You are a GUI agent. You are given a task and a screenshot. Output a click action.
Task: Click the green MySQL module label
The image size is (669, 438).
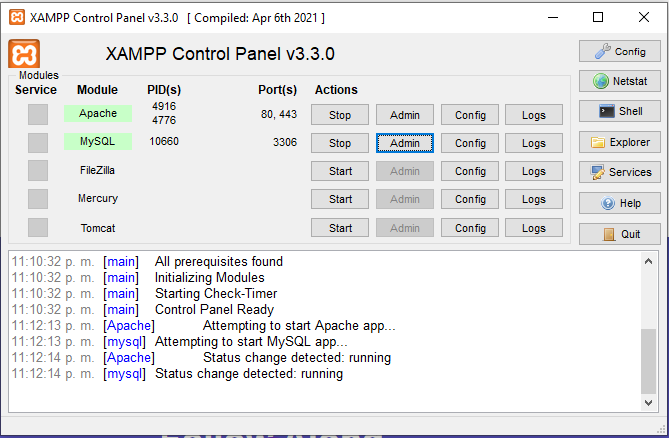coord(98,141)
